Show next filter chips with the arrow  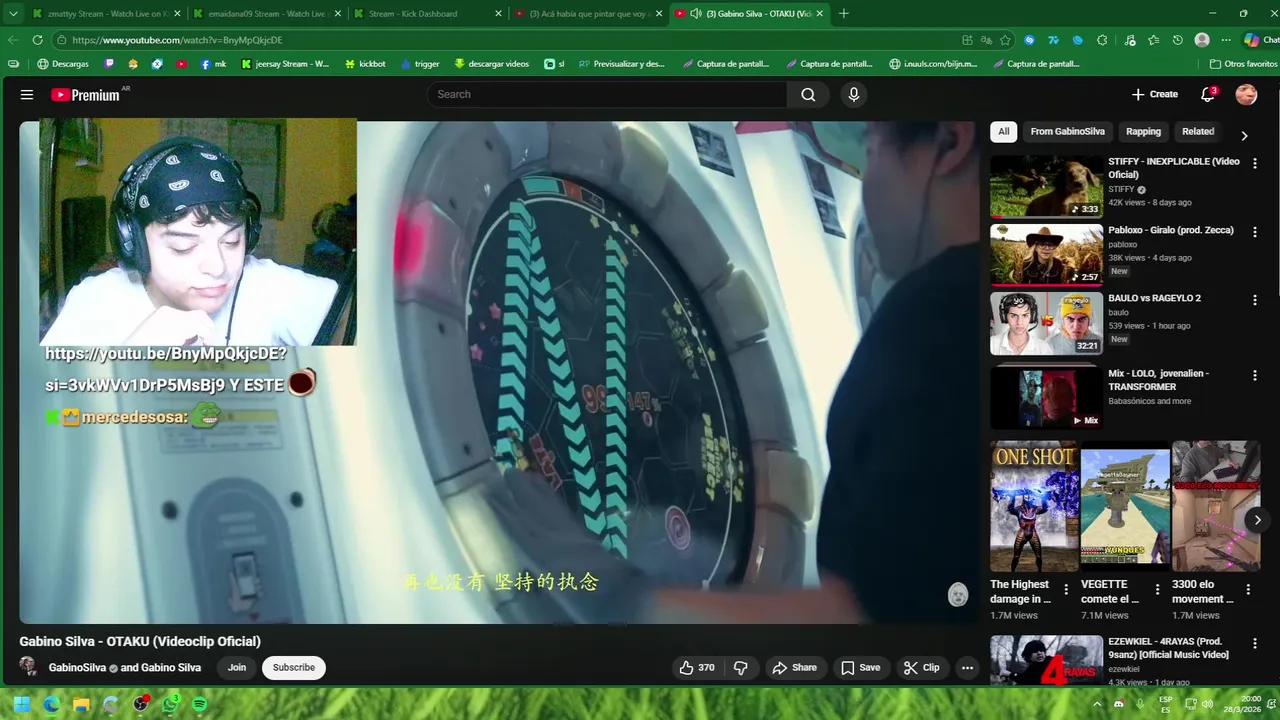(1244, 136)
